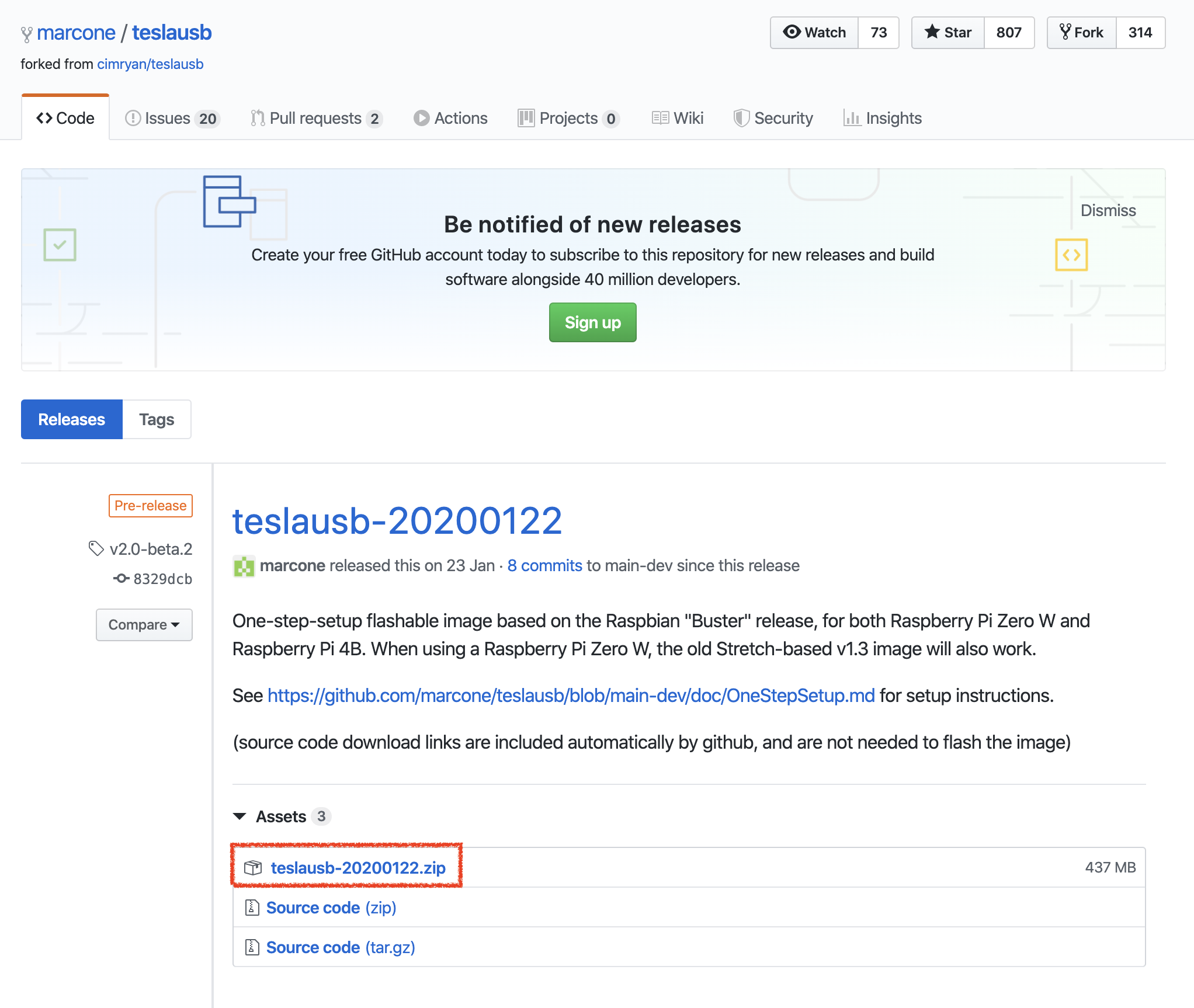1194x1008 pixels.
Task: View the 8 commits since this release
Action: pos(545,566)
